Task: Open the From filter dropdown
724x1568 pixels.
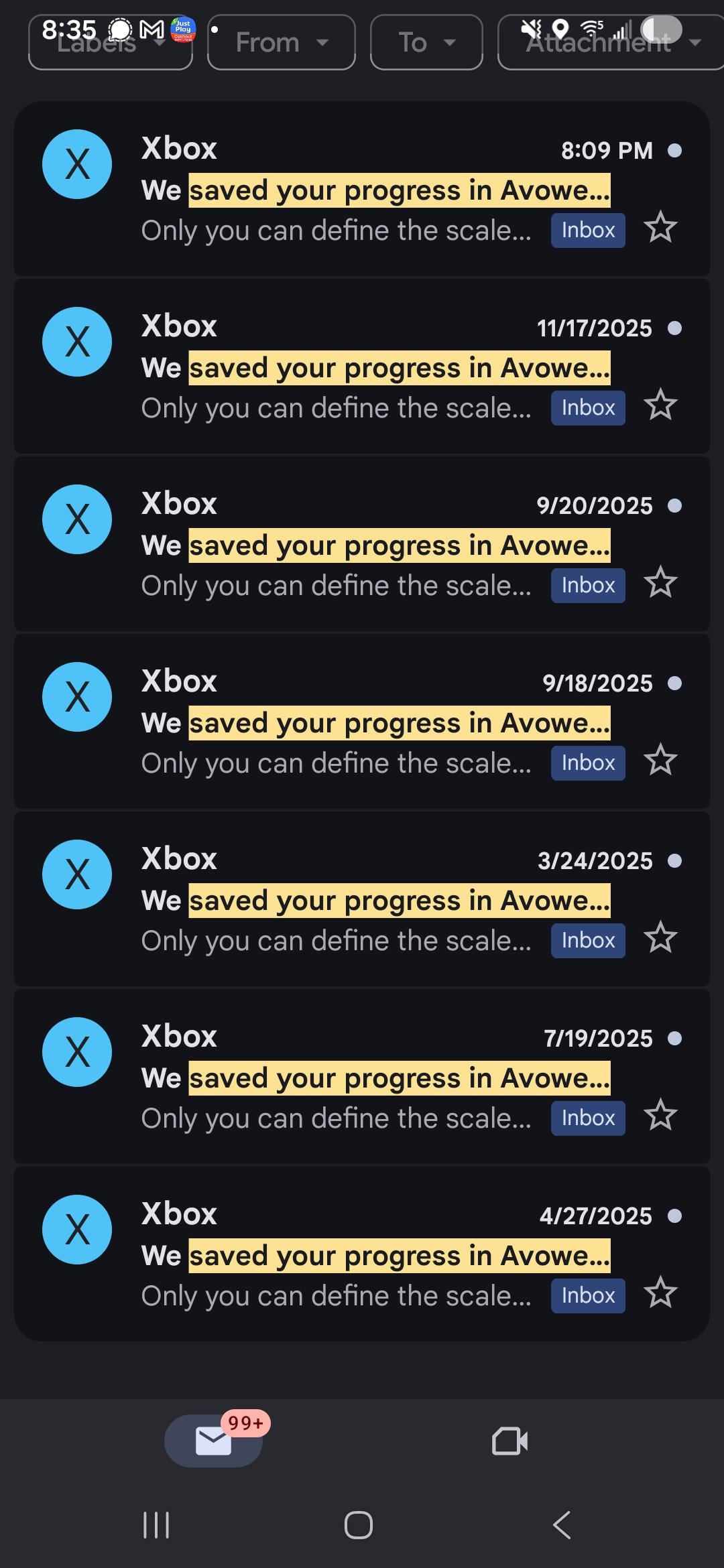Action: [x=282, y=43]
